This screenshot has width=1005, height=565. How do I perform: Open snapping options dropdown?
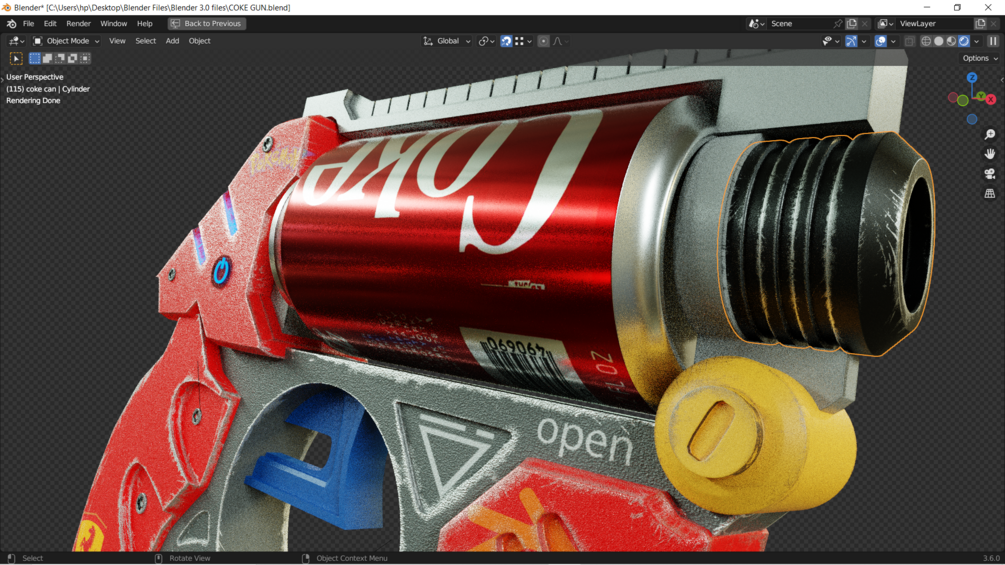(x=524, y=41)
